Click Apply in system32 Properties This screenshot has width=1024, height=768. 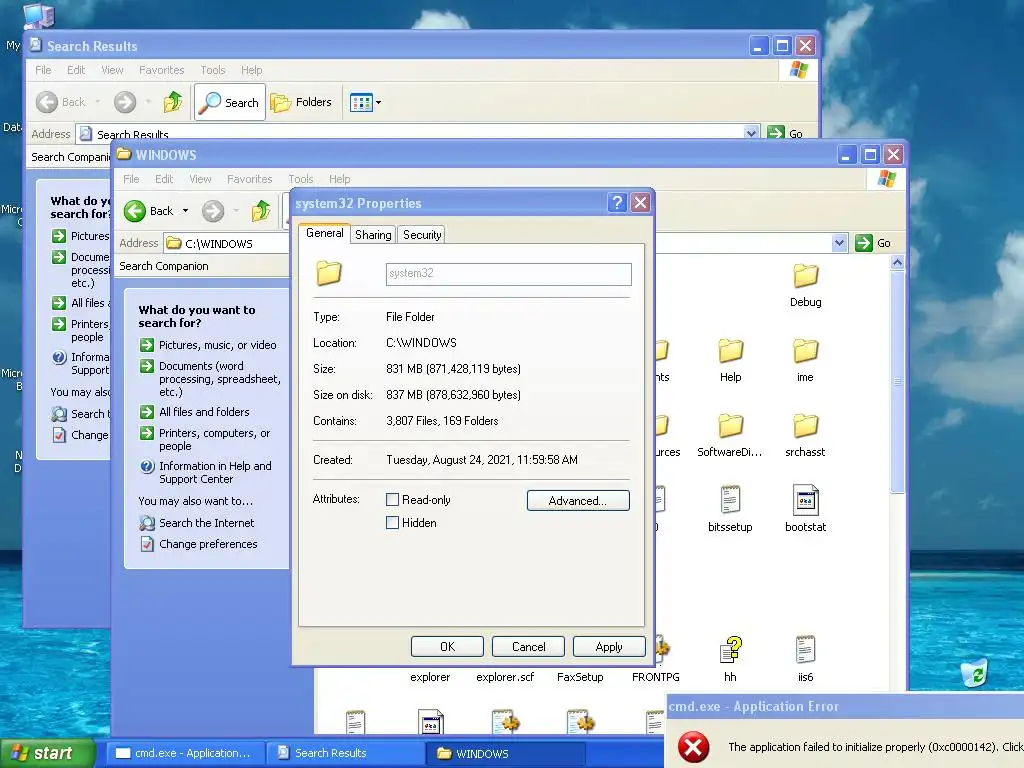pos(609,647)
